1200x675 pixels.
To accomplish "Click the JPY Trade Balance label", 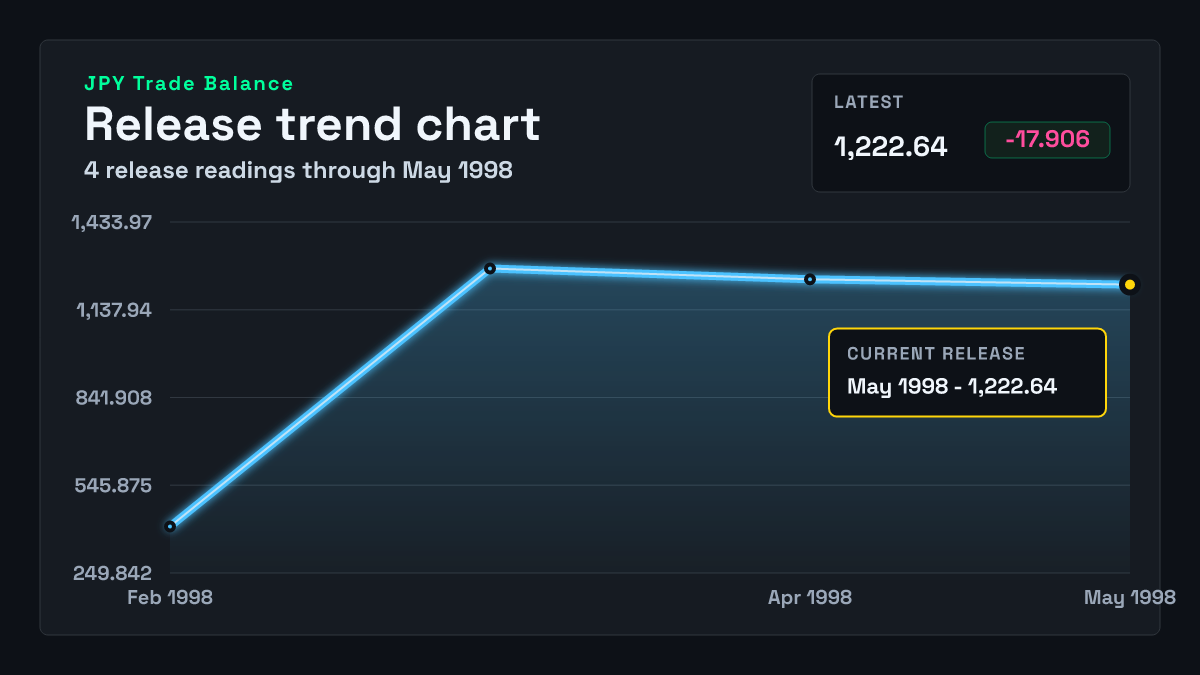I will click(x=189, y=84).
